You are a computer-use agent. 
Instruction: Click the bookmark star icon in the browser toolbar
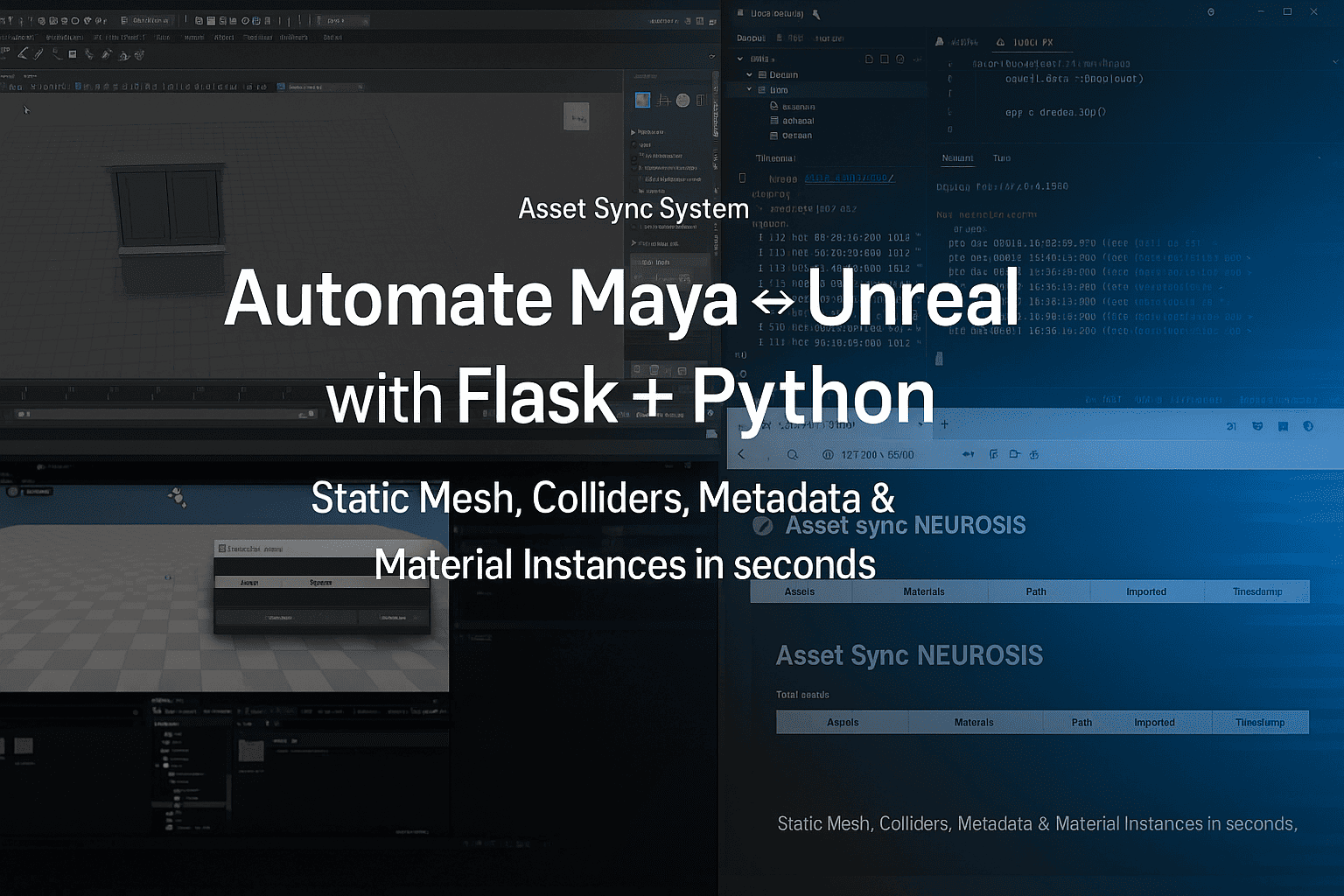coord(1283,426)
